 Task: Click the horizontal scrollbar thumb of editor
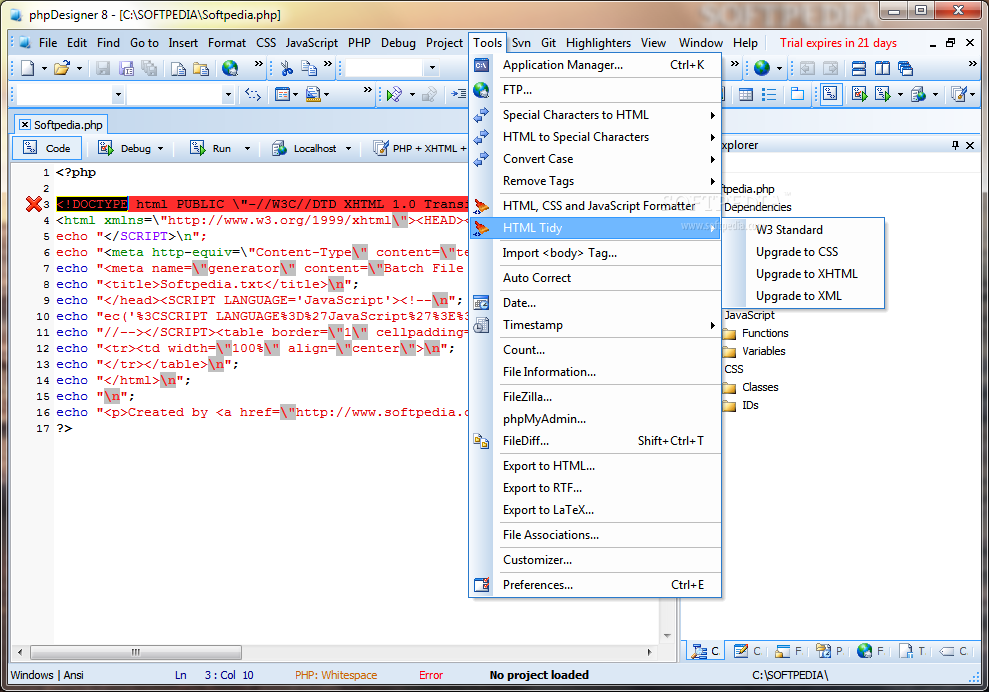point(136,652)
